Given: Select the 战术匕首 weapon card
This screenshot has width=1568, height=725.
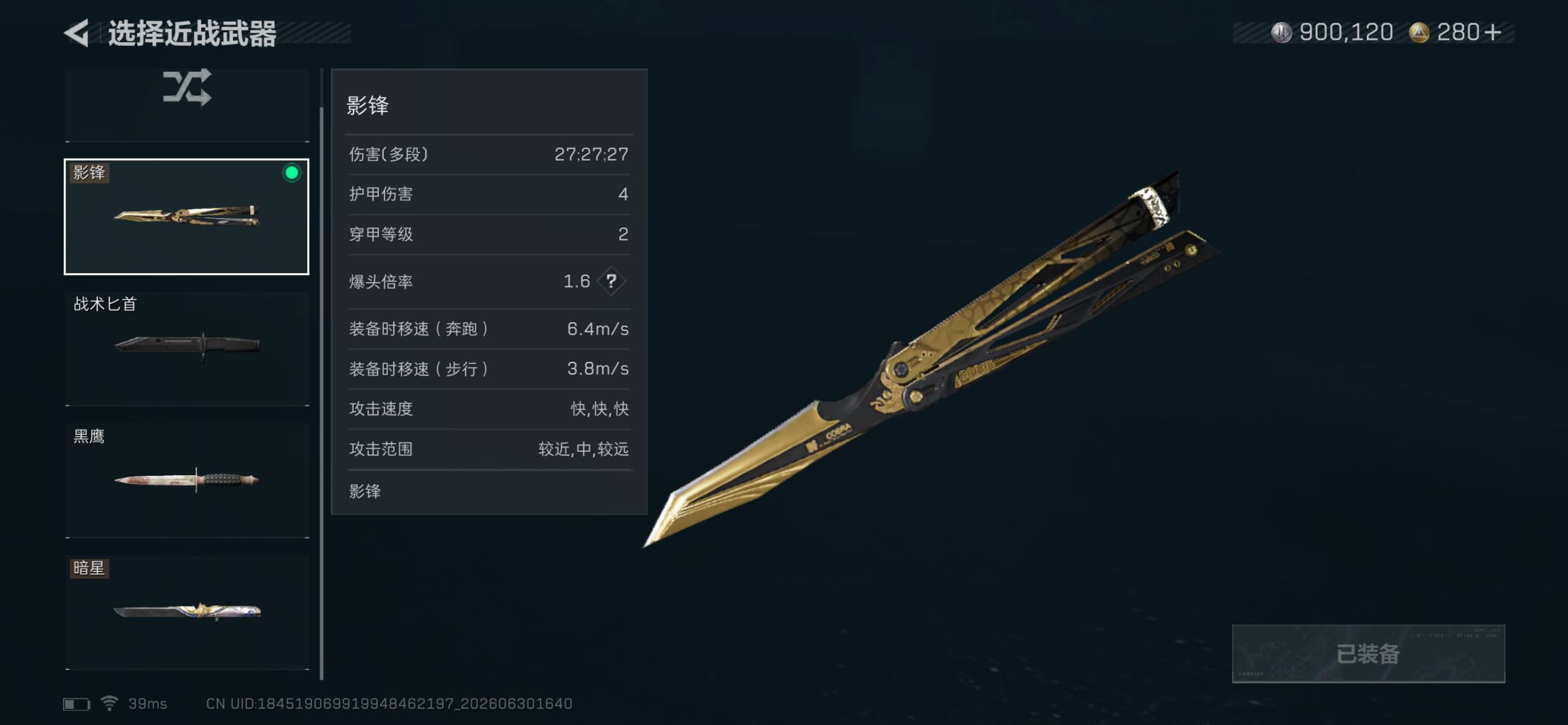Looking at the screenshot, I should (187, 348).
